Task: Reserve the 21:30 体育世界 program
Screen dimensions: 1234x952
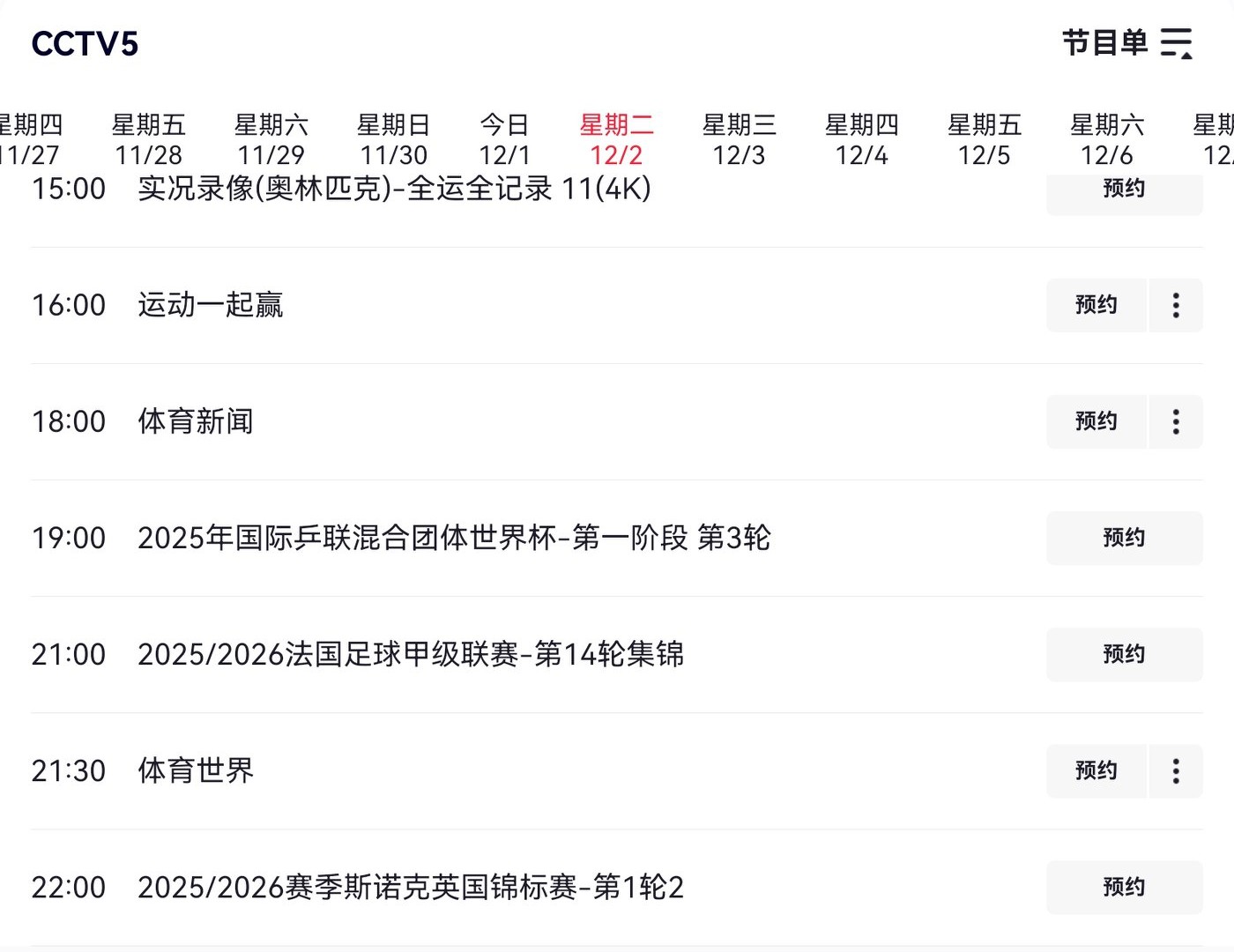Action: tap(1096, 770)
